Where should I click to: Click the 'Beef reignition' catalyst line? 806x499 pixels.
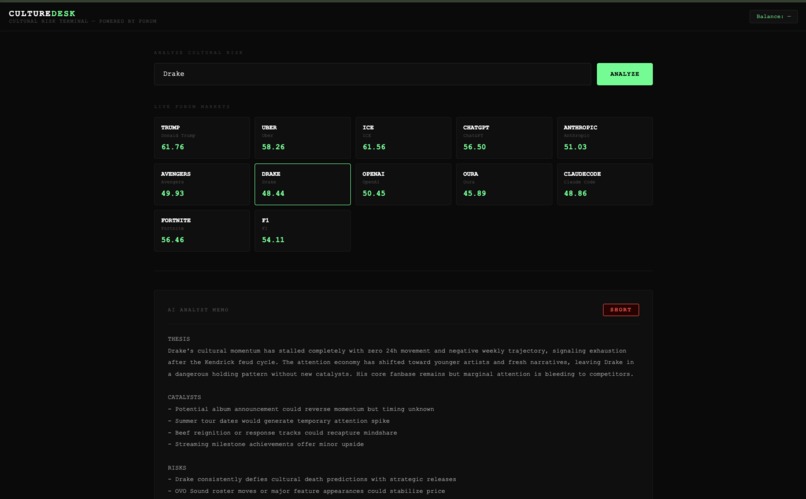click(x=282, y=433)
